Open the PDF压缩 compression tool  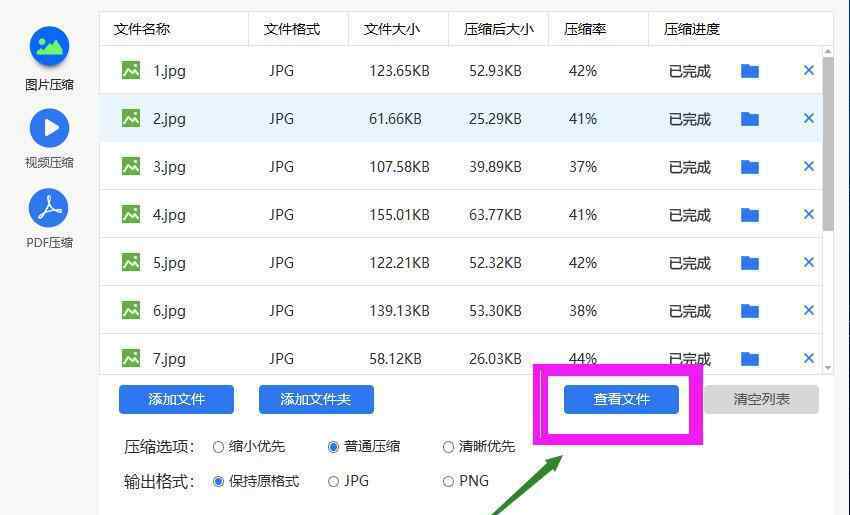(x=49, y=218)
